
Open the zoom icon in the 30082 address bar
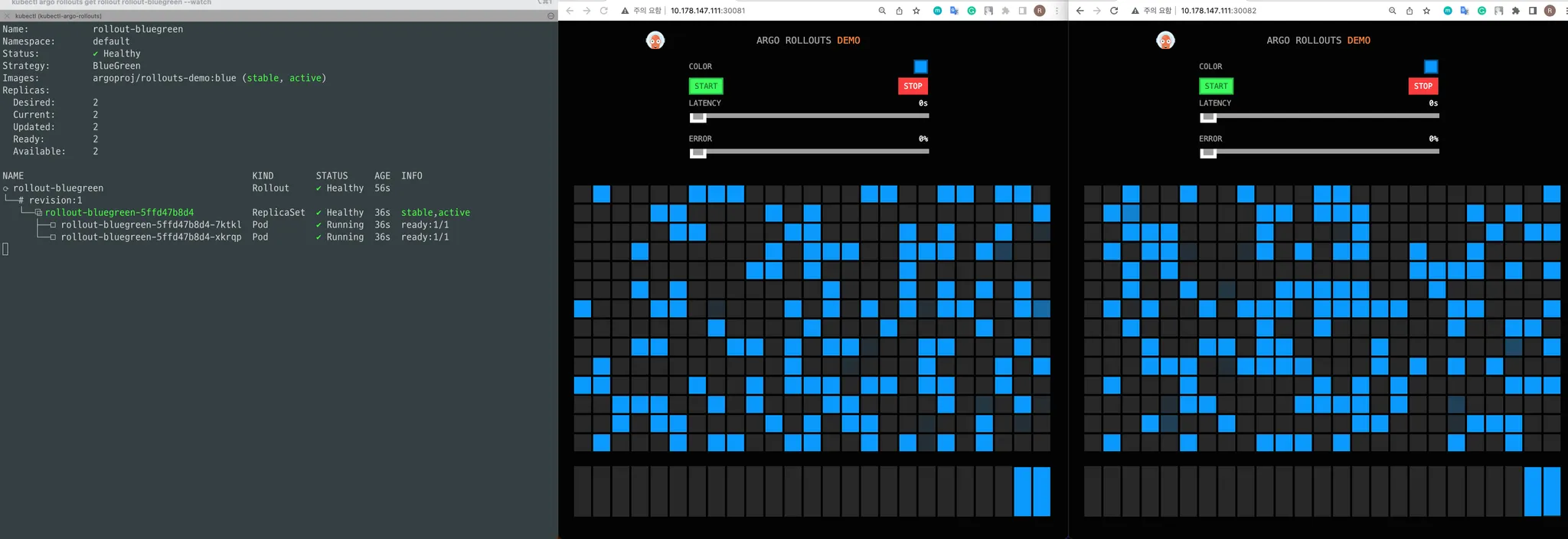pos(1393,11)
